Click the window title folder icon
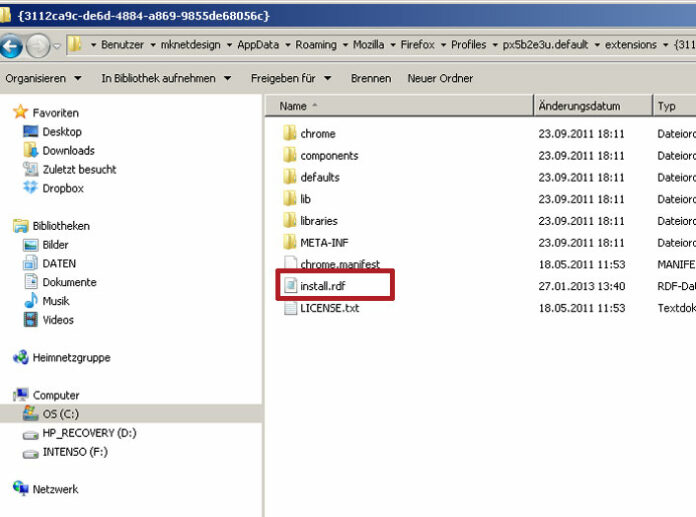696x517 pixels. tap(5, 16)
